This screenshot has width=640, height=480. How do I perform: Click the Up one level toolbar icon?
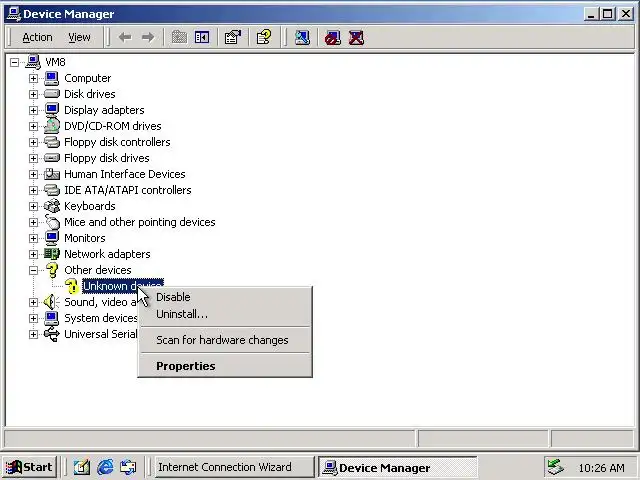pos(179,38)
